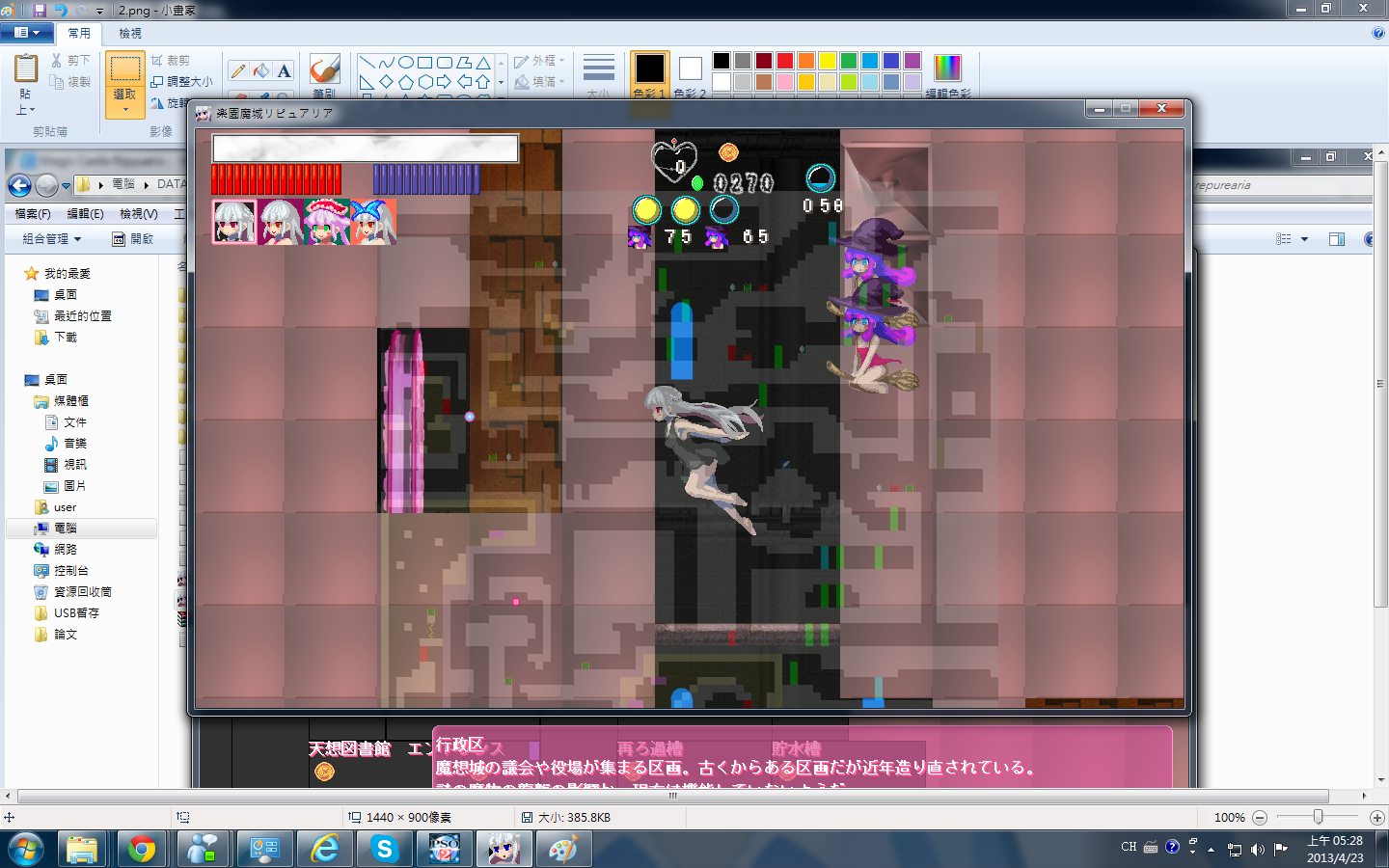
Task: Click the Brushes (筆刷) tool icon
Action: tap(324, 69)
